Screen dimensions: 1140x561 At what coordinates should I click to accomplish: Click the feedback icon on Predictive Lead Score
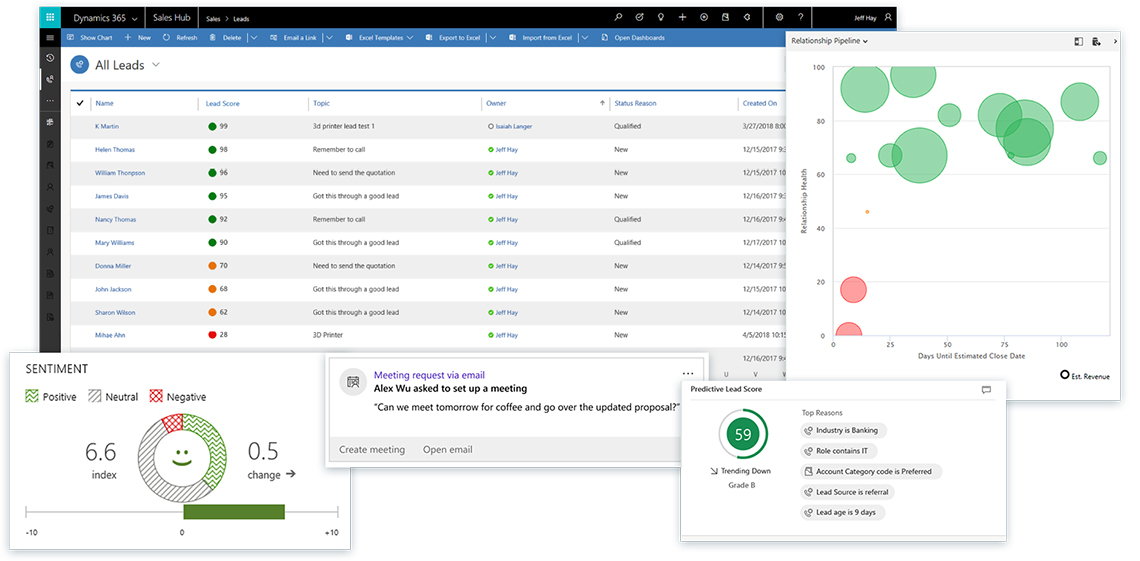pos(986,390)
